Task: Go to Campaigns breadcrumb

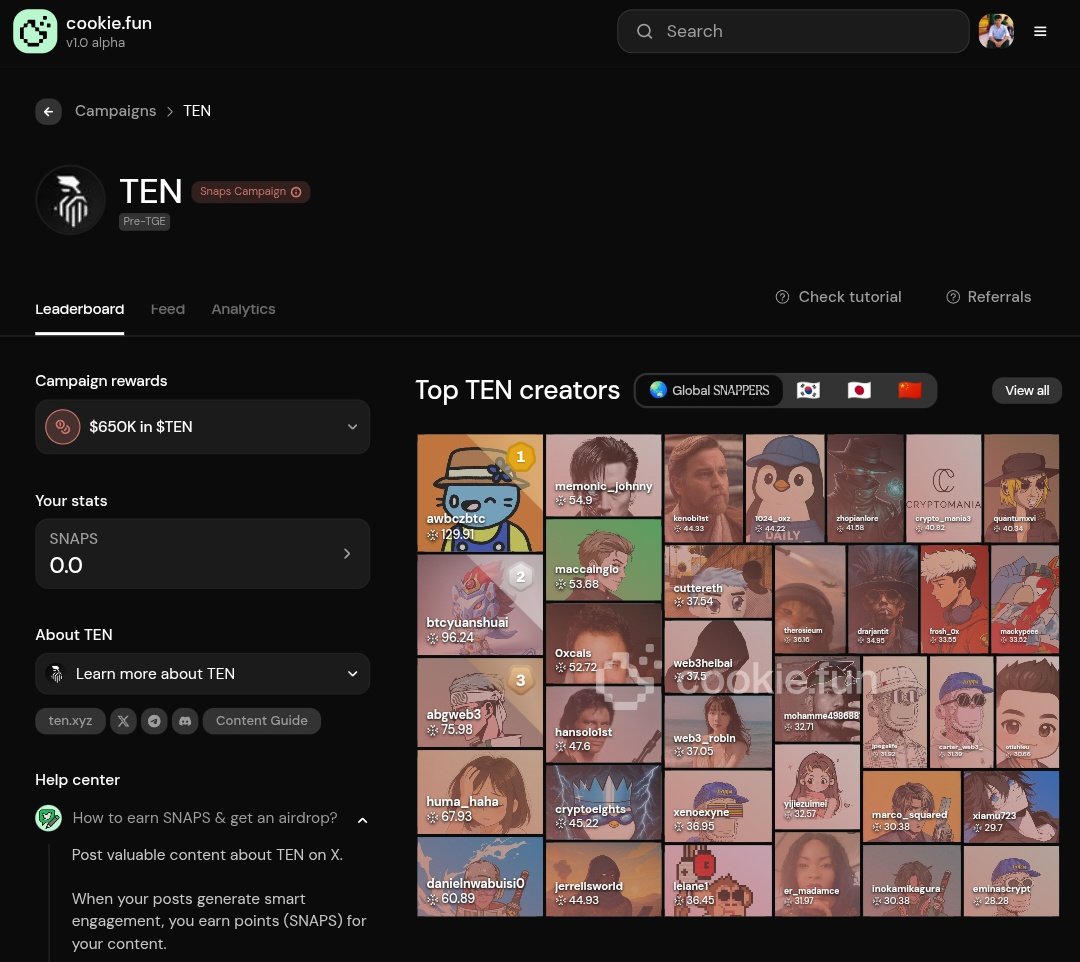Action: [116, 111]
